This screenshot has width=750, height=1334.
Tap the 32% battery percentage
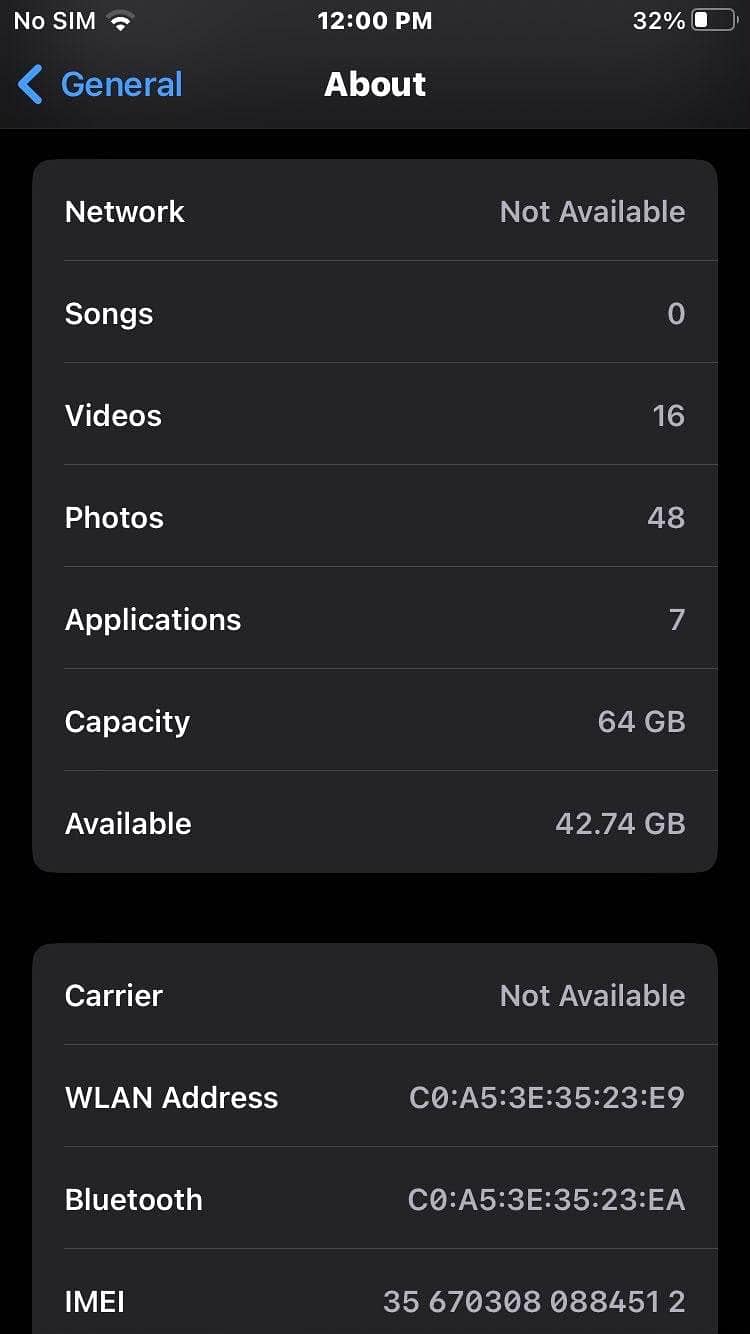tap(659, 21)
